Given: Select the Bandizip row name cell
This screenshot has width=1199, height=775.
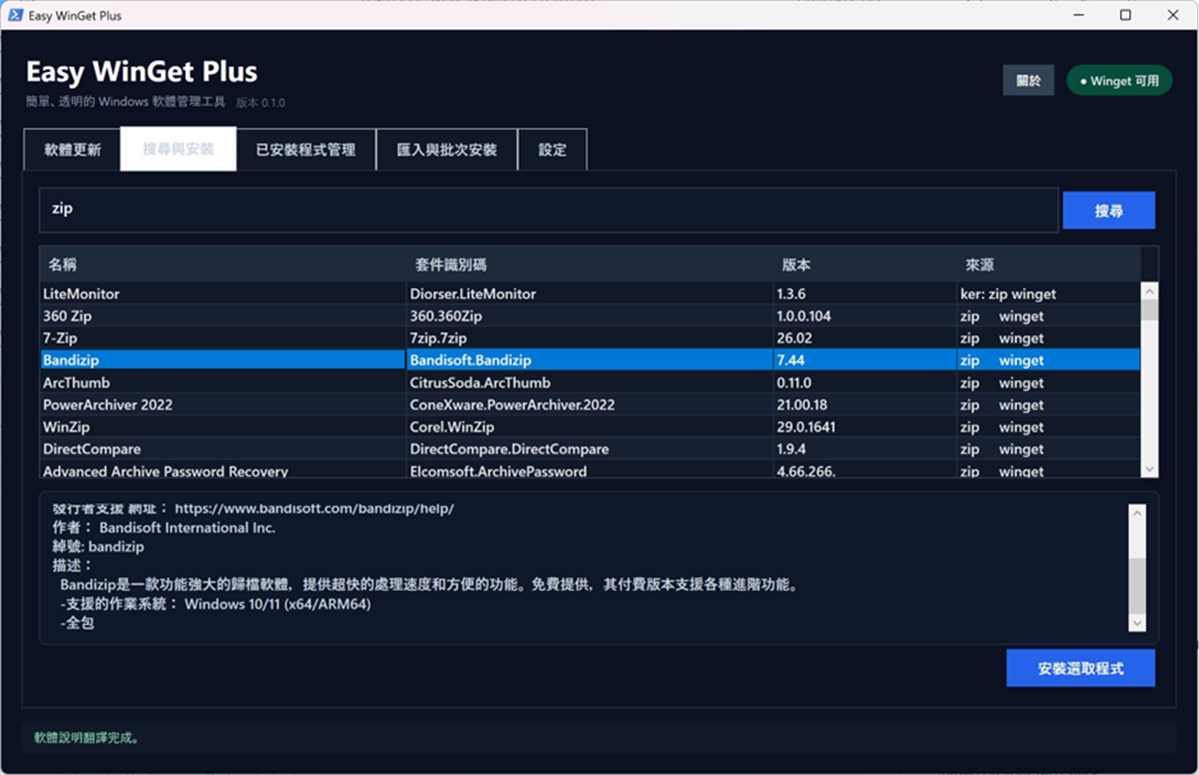Looking at the screenshot, I should click(x=223, y=360).
